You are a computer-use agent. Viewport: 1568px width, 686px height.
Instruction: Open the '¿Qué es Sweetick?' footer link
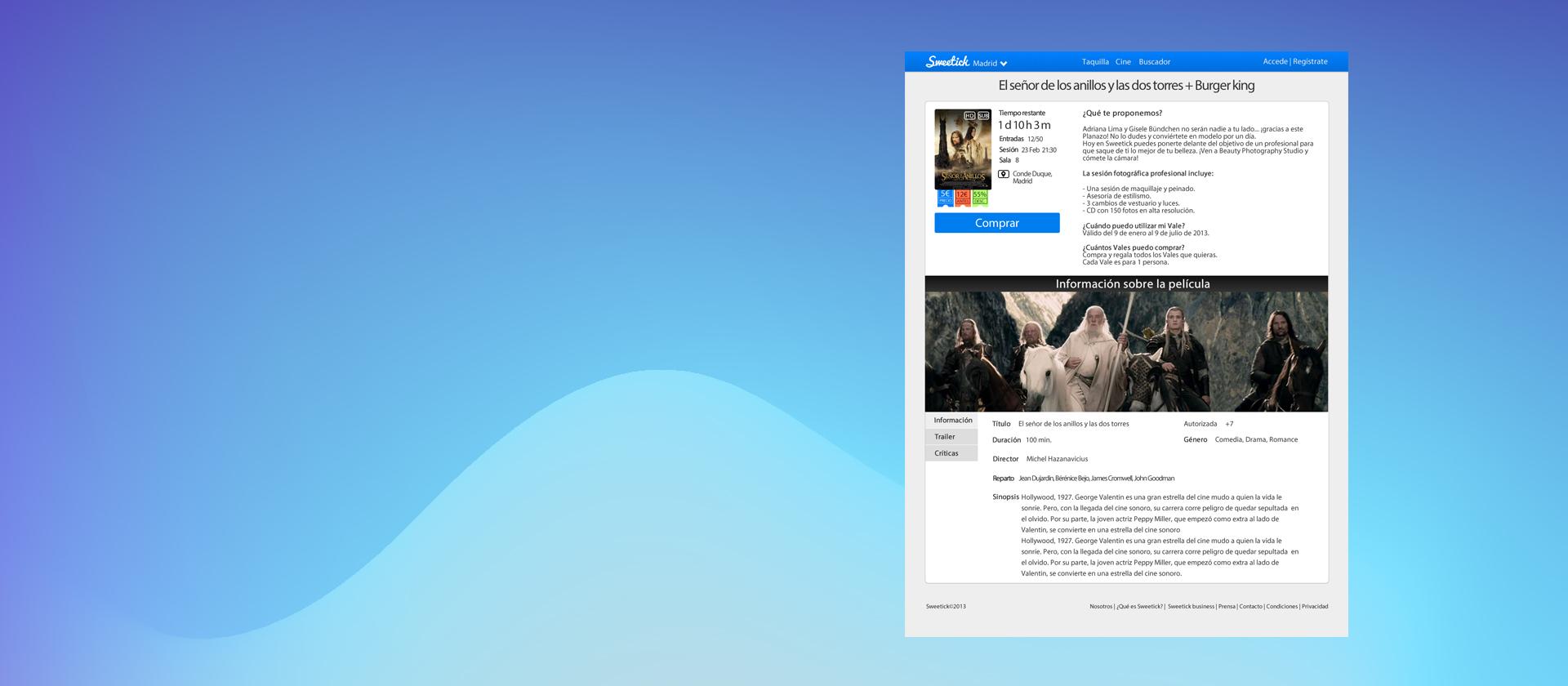[1140, 607]
